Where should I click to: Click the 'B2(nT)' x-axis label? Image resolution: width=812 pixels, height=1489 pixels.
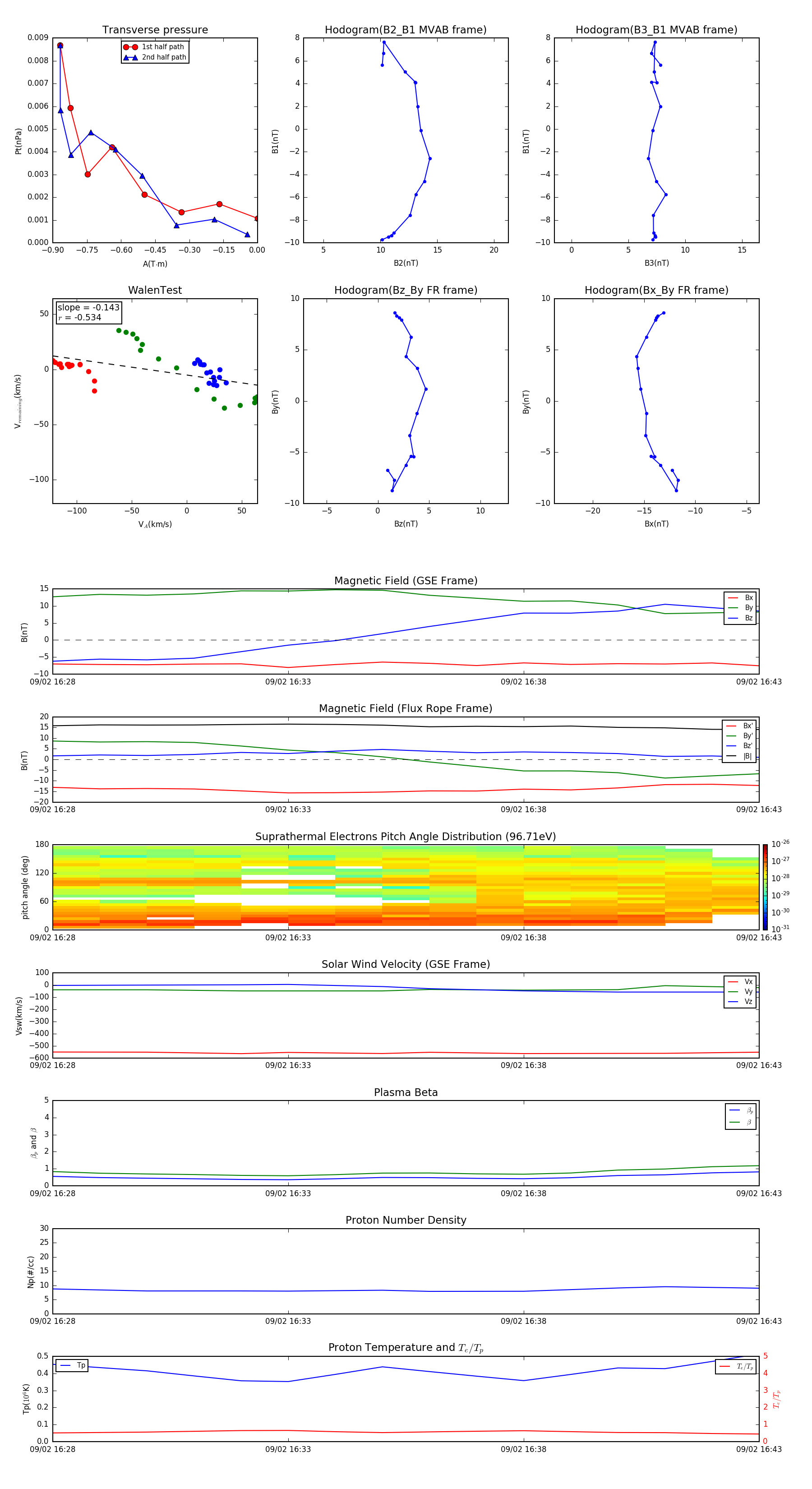coord(406,264)
